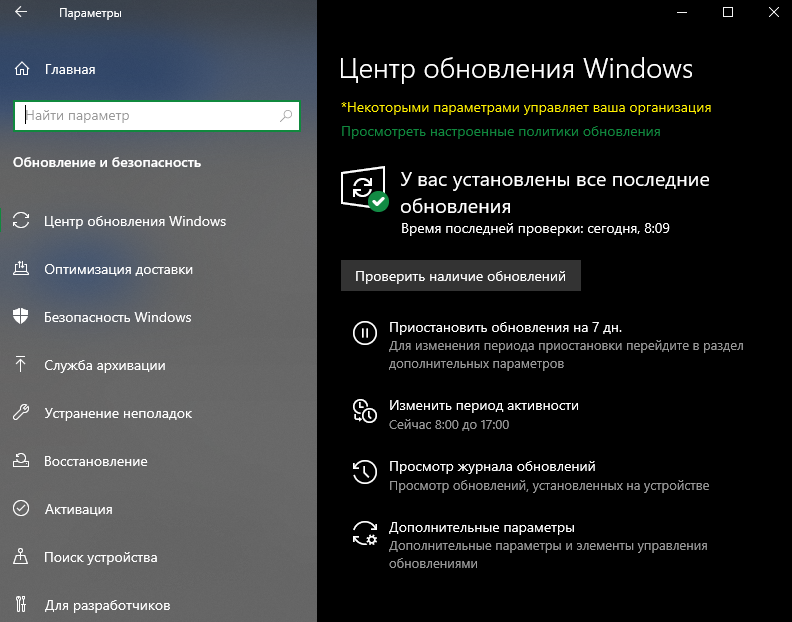The image size is (792, 622).
Task: Close the Параметры window
Action: 773,13
